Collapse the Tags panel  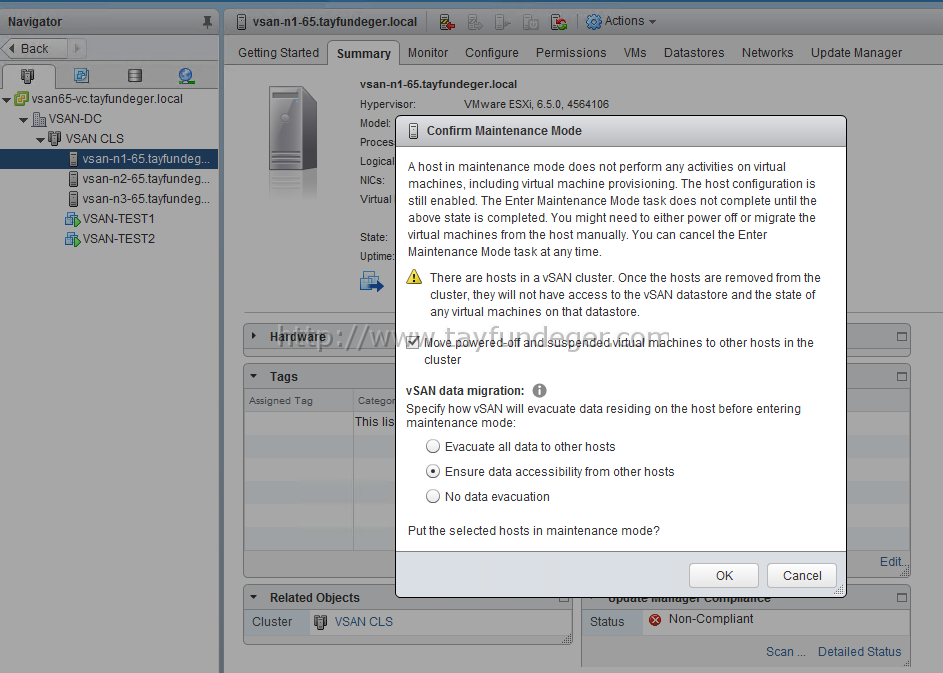pos(254,376)
